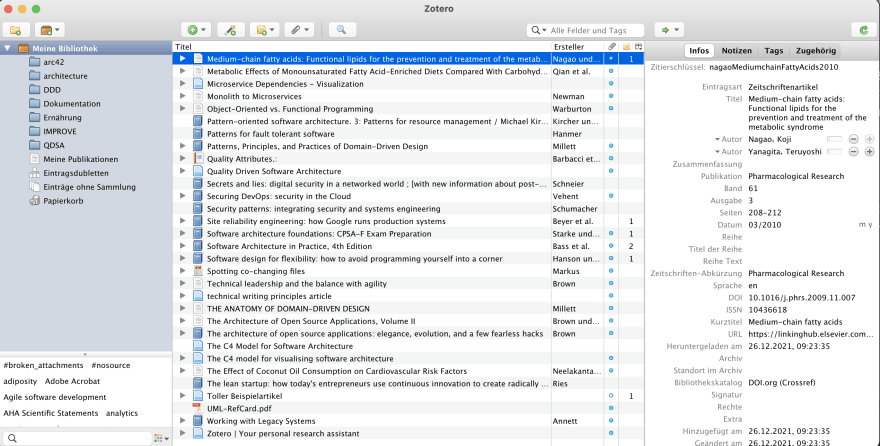Click the tag filter search field

[77, 438]
